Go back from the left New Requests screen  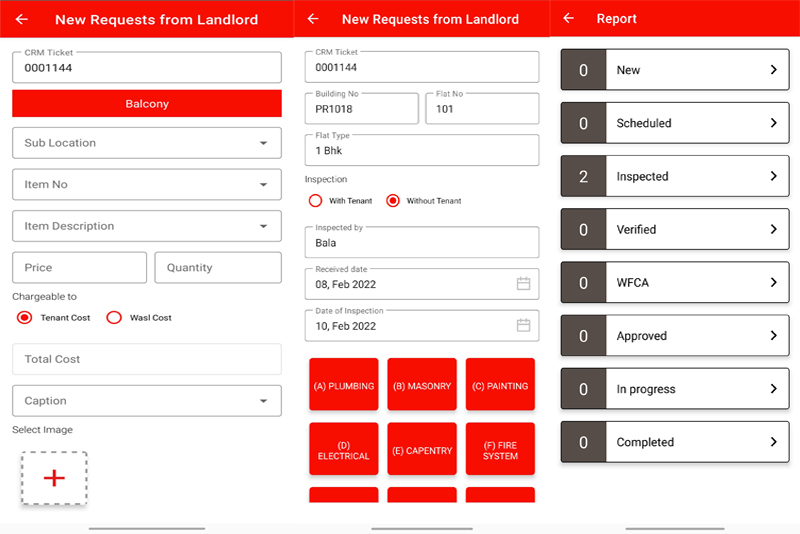coord(21,19)
